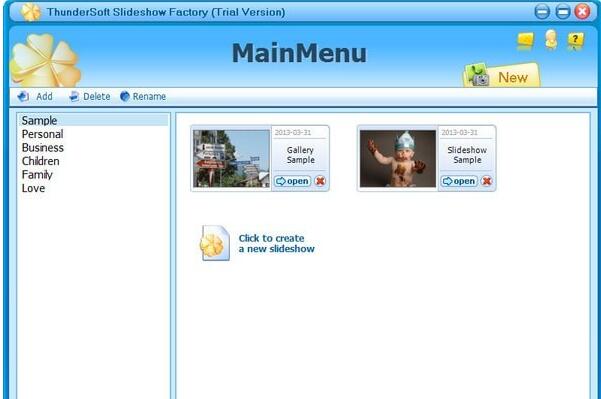
Task: Remove Gallery Sample with red X icon
Action: (x=320, y=181)
